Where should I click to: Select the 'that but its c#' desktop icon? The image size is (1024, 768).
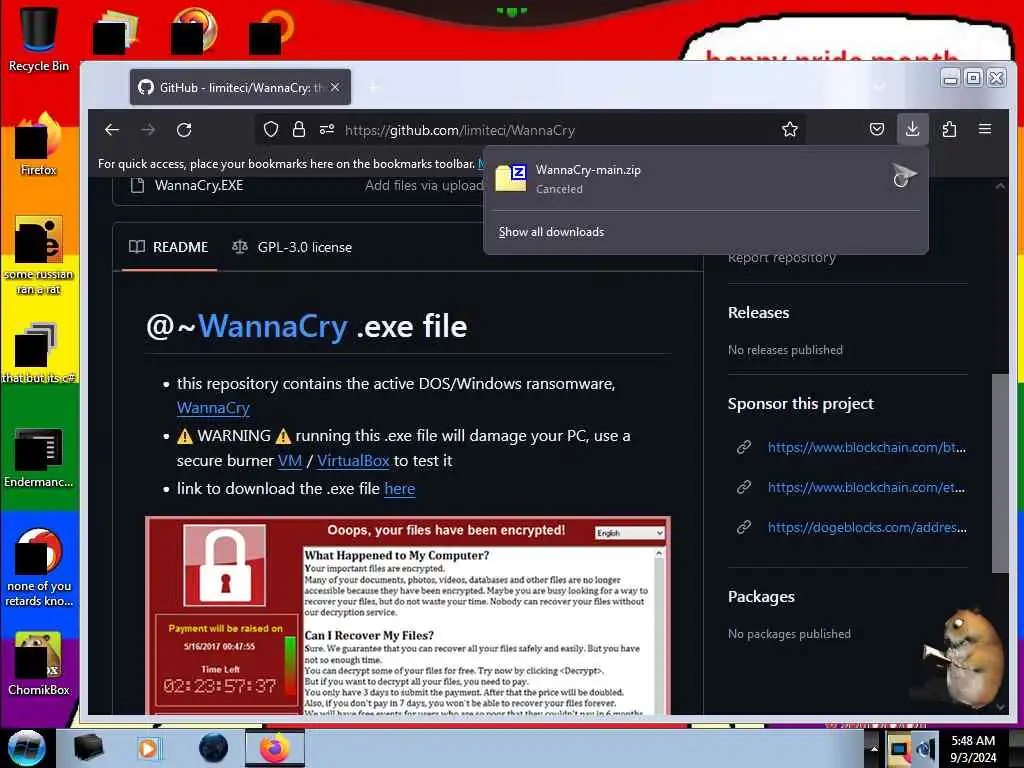[x=39, y=353]
